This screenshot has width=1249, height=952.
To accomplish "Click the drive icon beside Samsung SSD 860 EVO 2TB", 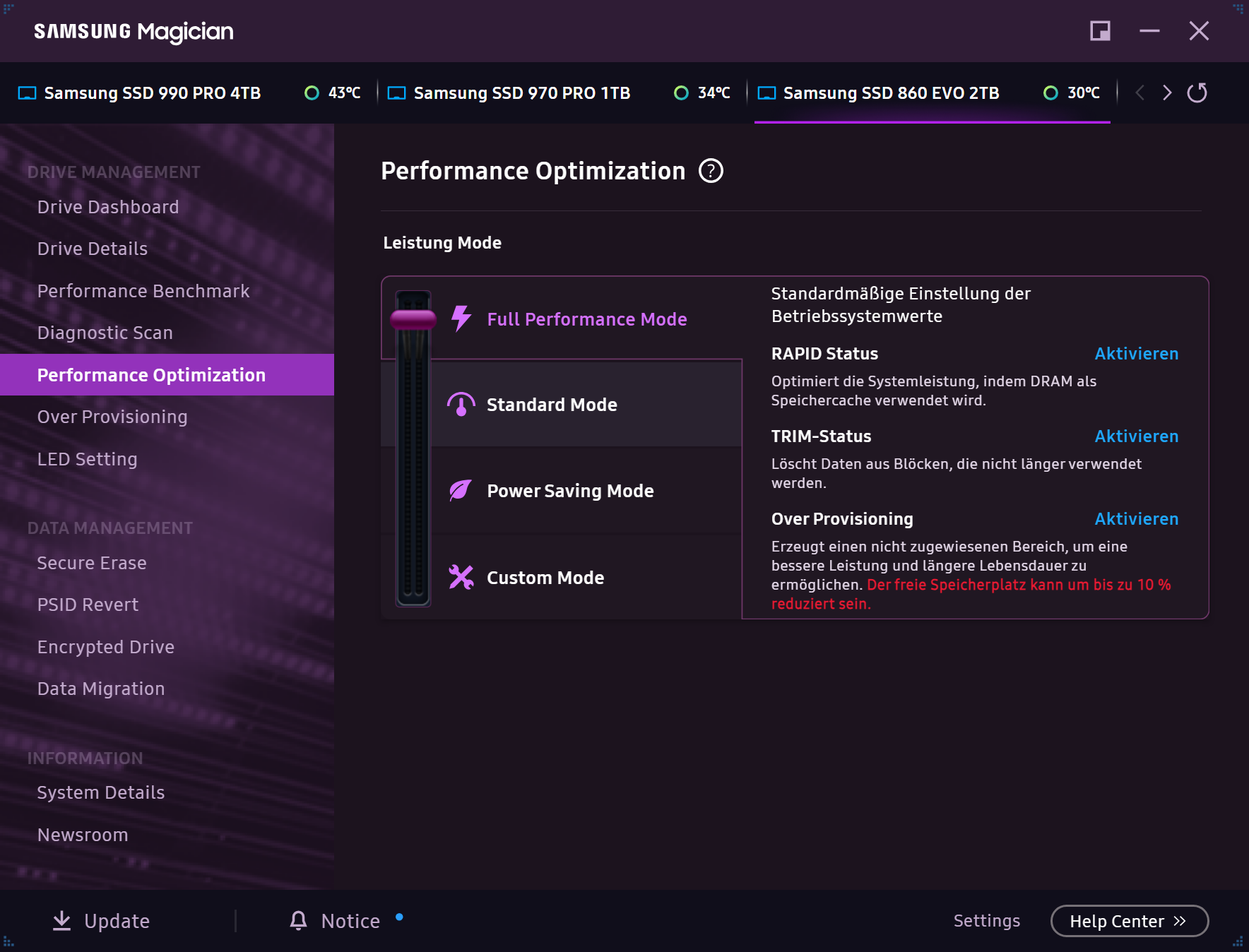I will coord(766,93).
